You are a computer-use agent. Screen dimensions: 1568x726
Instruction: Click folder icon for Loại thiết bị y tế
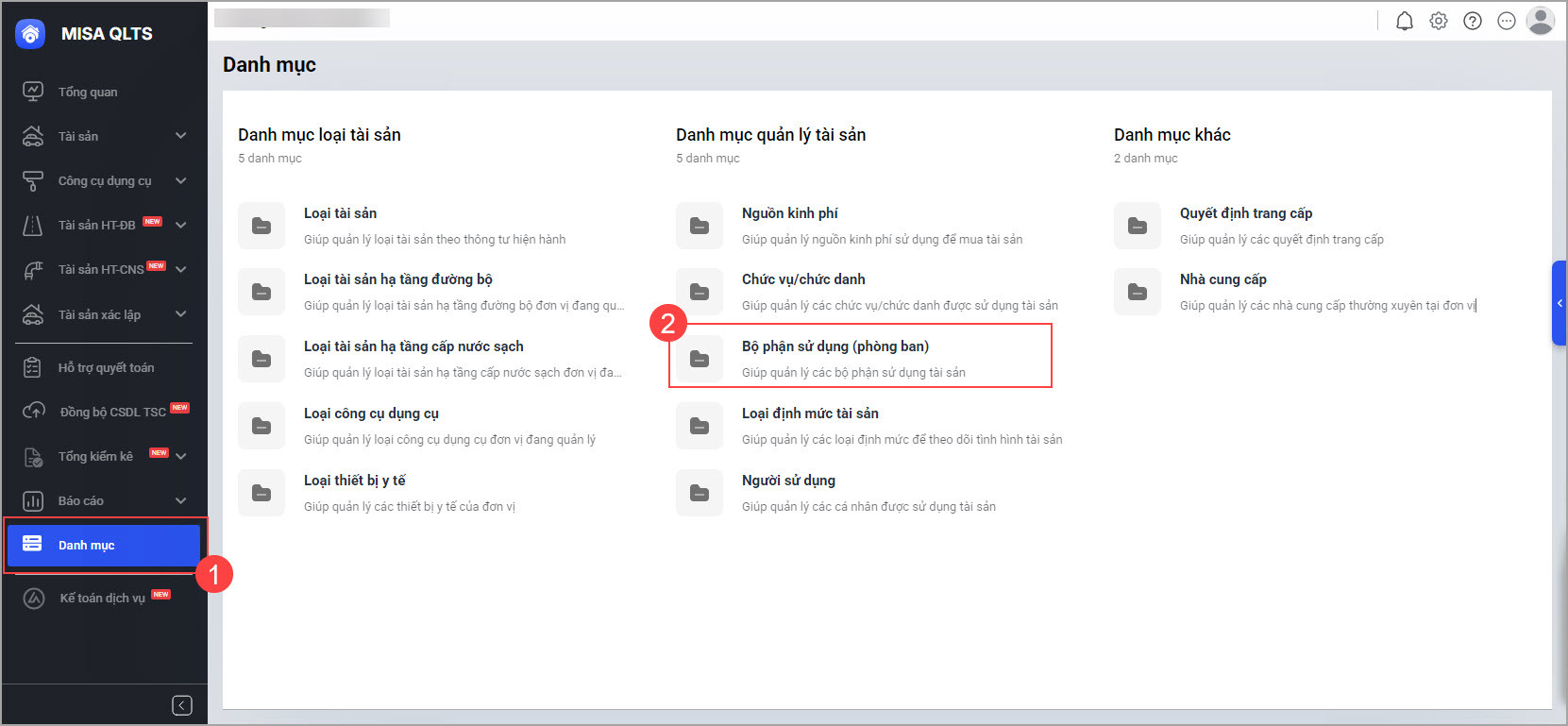click(x=261, y=493)
